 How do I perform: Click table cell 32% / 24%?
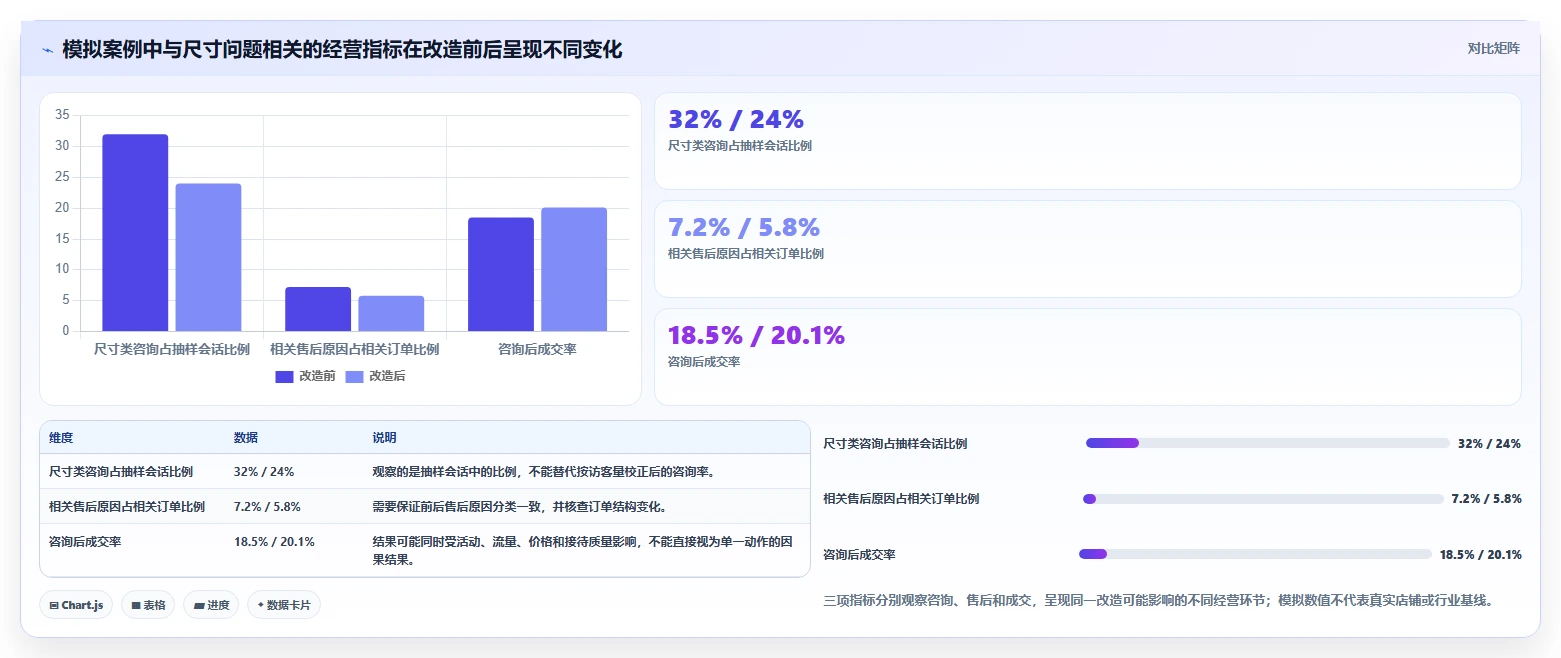(264, 471)
